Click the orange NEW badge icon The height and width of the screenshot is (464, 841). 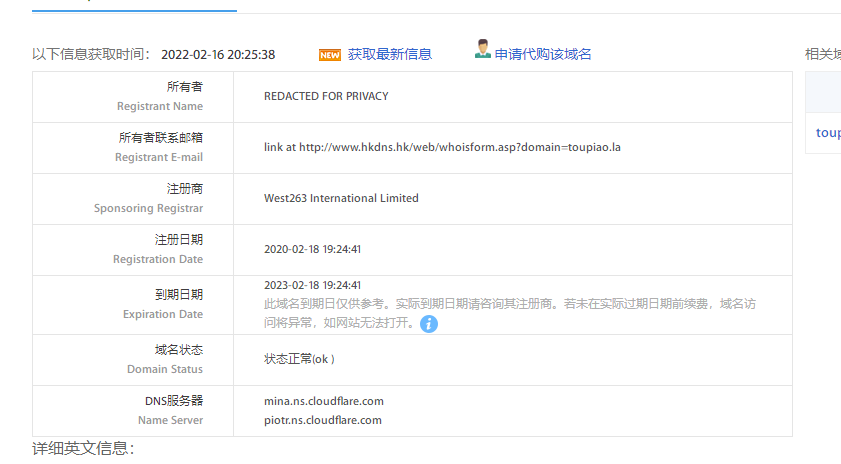click(x=330, y=55)
